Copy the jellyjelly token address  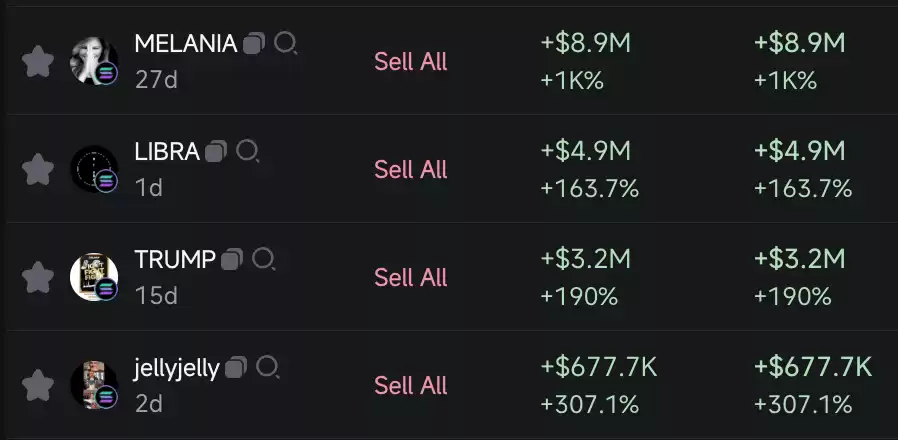(236, 367)
